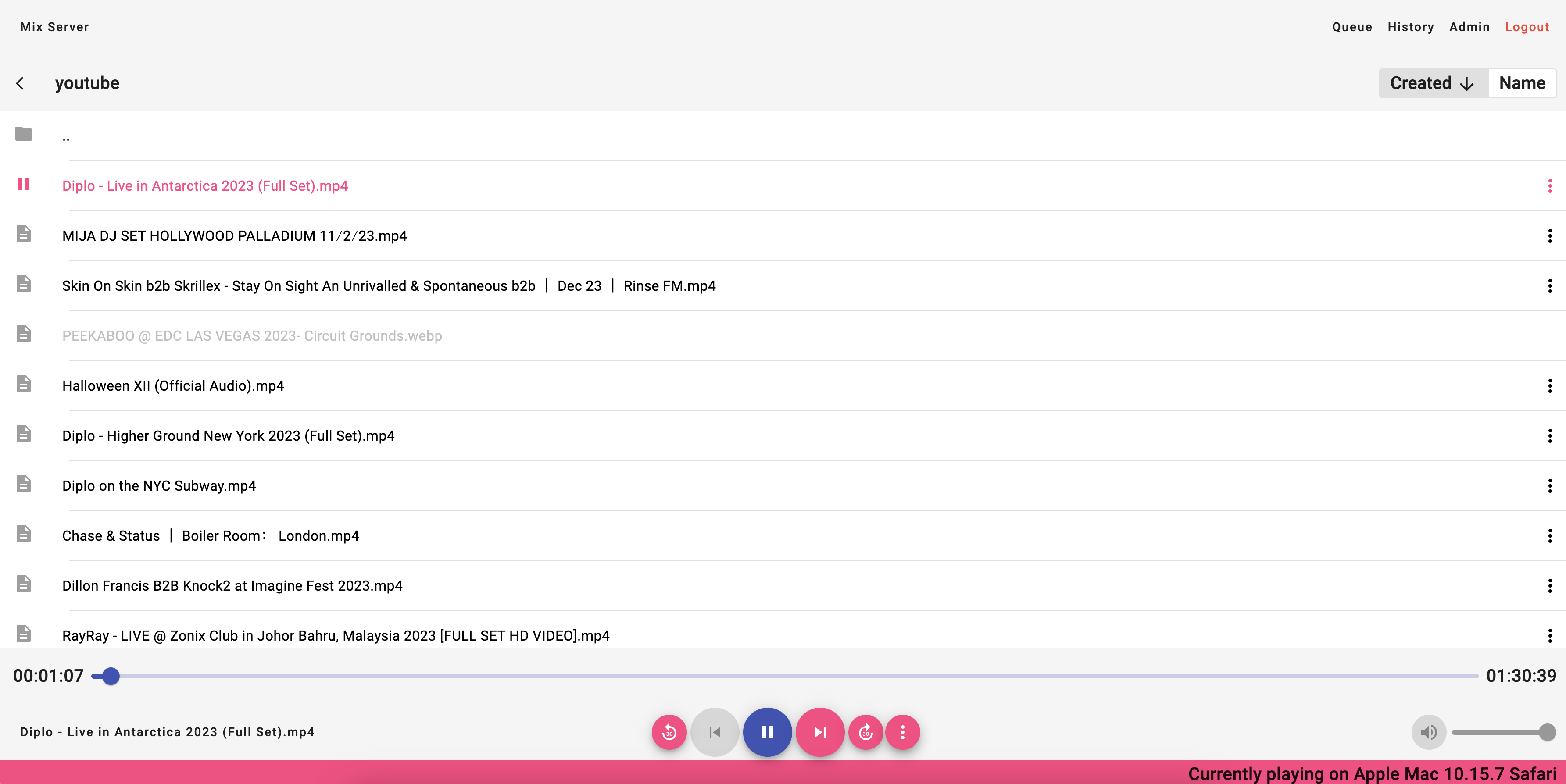This screenshot has height=784, width=1566.
Task: Pause playback with the blue button
Action: tap(767, 732)
